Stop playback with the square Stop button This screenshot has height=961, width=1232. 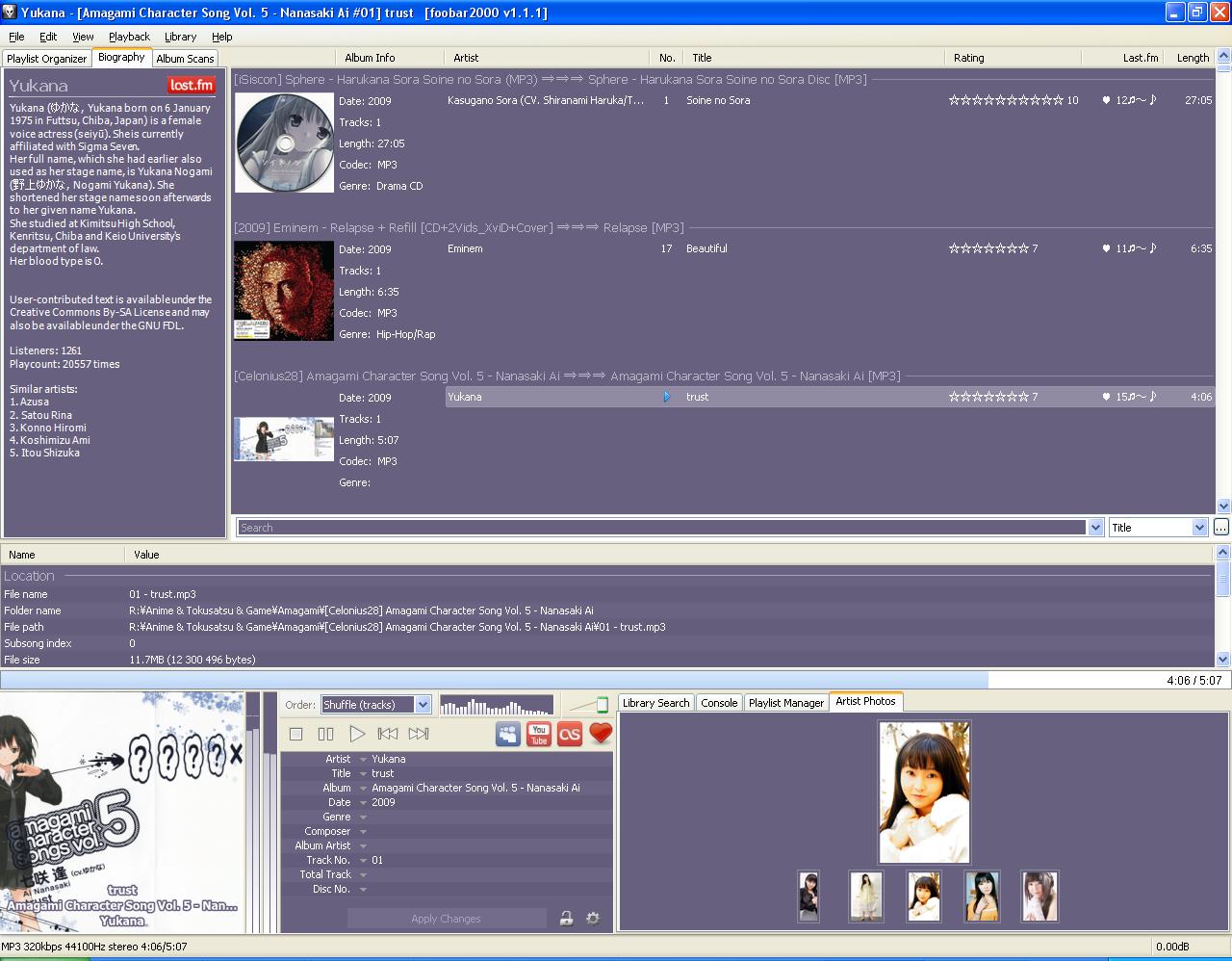click(296, 734)
